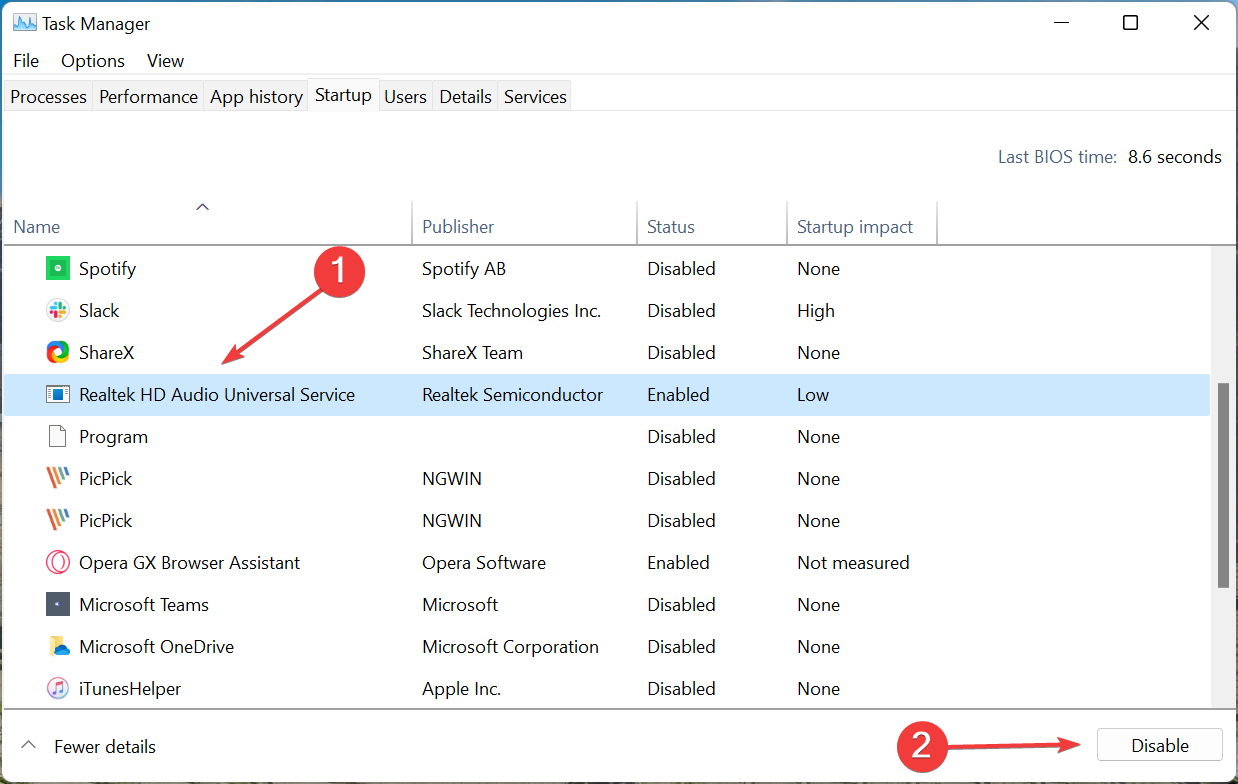Select the Microsoft Teams row name
The image size is (1238, 784).
144,605
